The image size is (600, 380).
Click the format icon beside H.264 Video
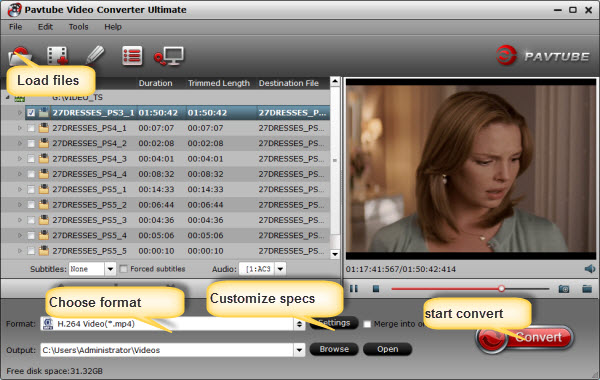pos(48,324)
